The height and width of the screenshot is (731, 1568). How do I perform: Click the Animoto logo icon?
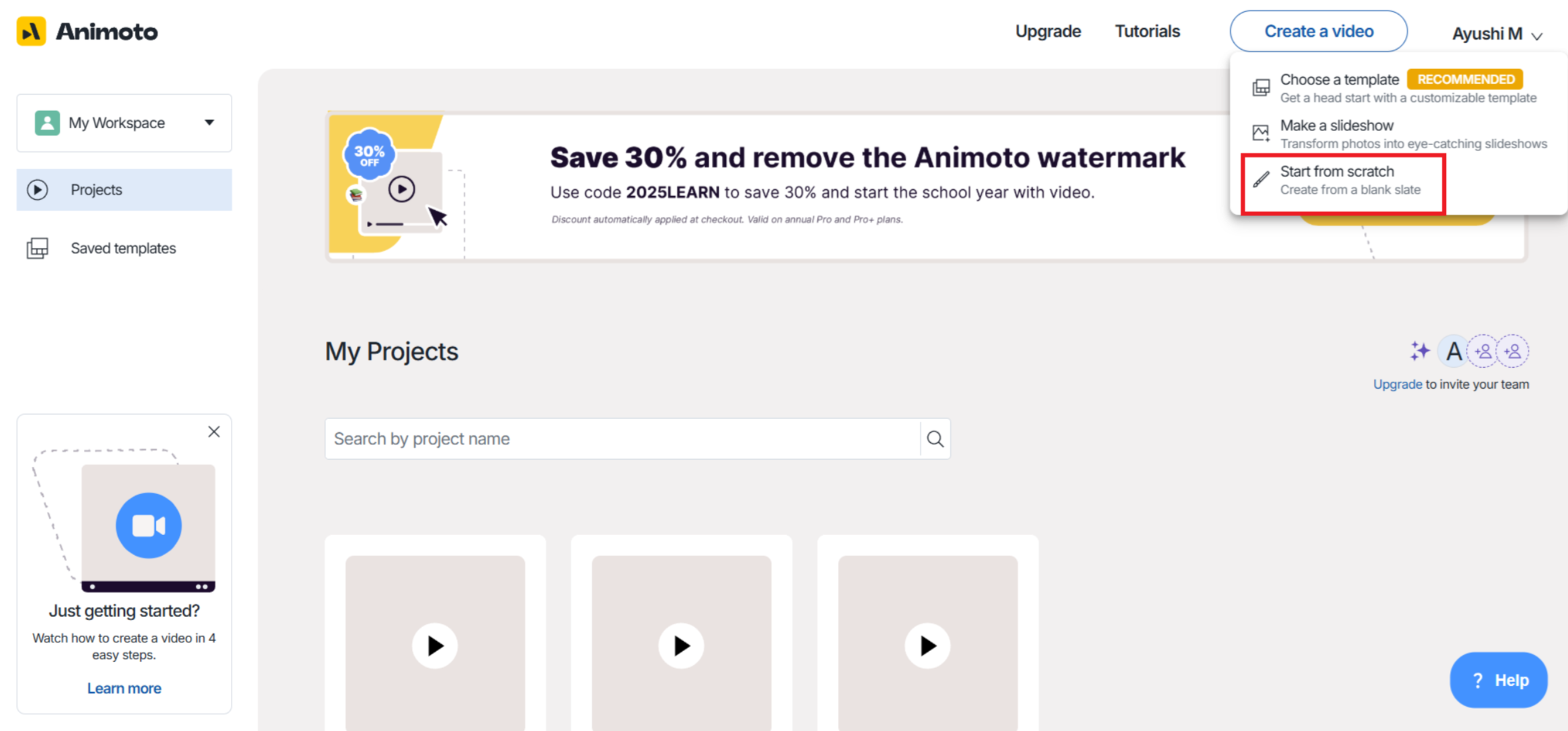pos(31,32)
